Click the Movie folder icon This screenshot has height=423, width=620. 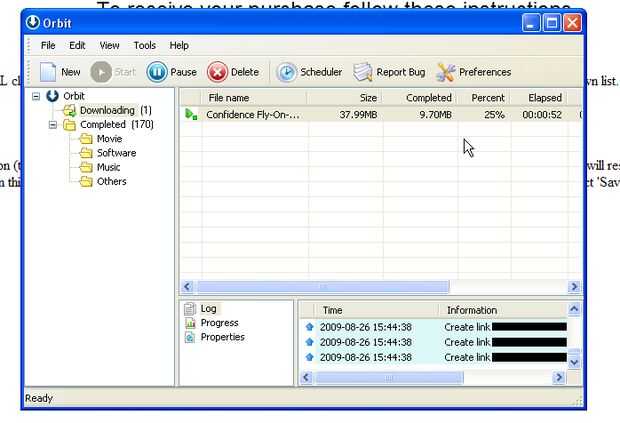(86, 139)
